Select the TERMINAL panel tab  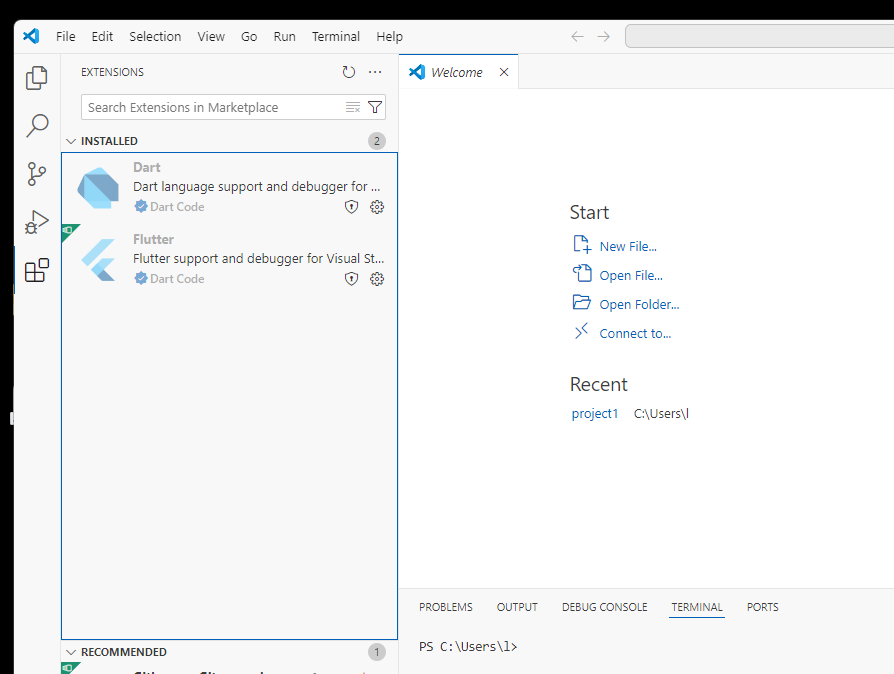697,607
